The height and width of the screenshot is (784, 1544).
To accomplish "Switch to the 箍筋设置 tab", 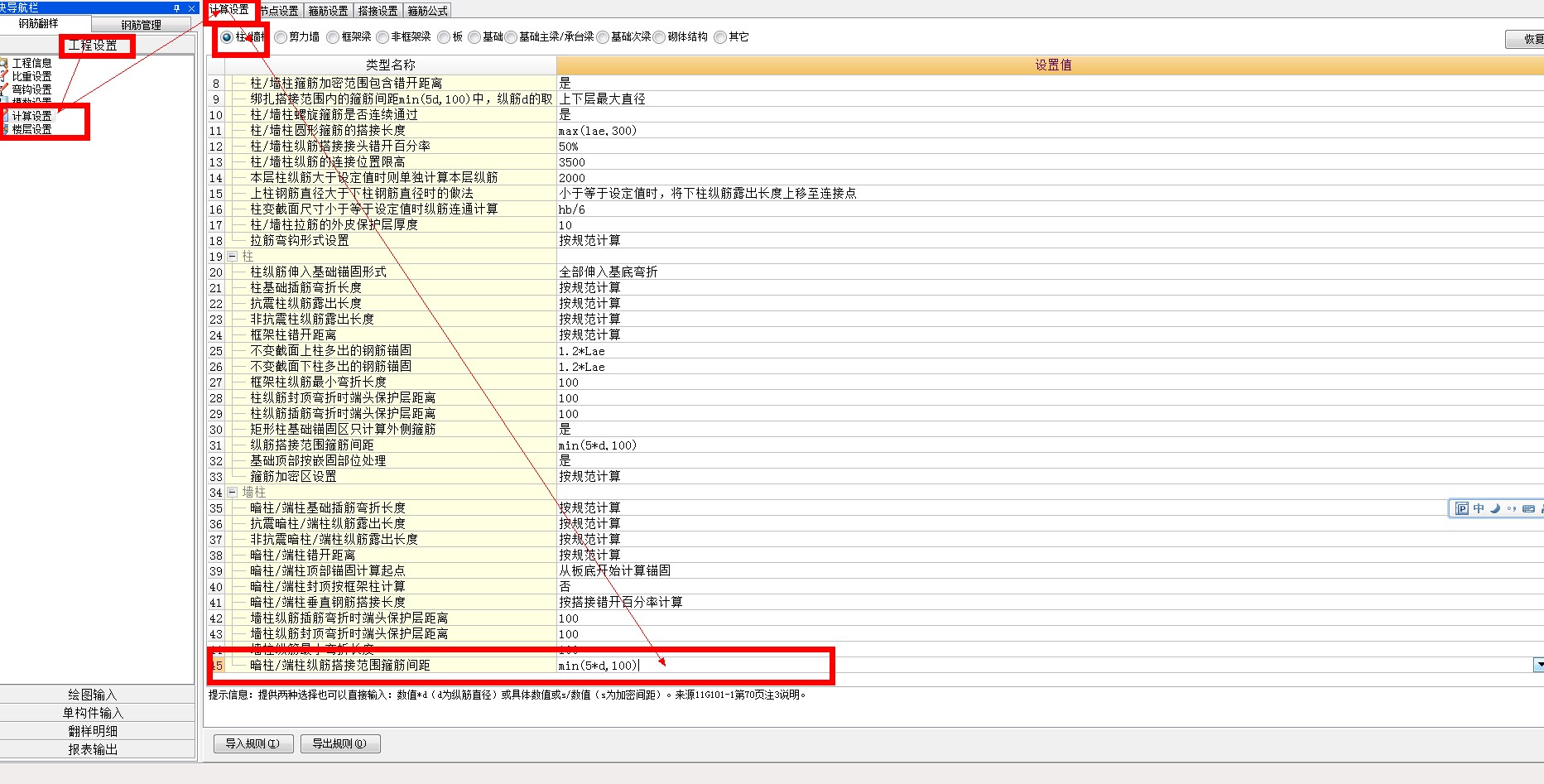I will click(x=329, y=11).
